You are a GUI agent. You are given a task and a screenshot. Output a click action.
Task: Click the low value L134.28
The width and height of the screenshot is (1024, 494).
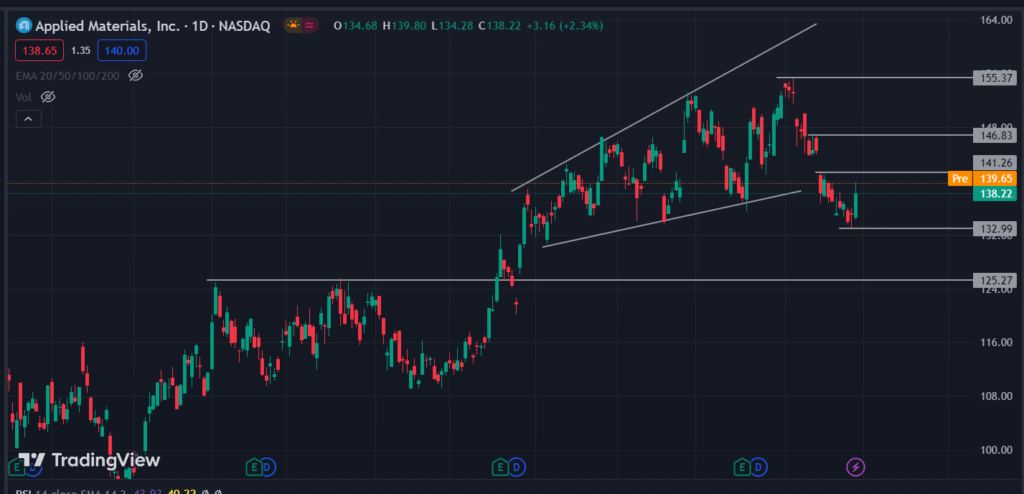pos(453,26)
